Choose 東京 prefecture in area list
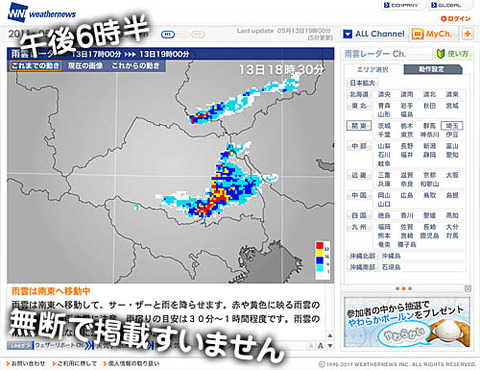This screenshot has width=480, height=370. click(x=407, y=135)
